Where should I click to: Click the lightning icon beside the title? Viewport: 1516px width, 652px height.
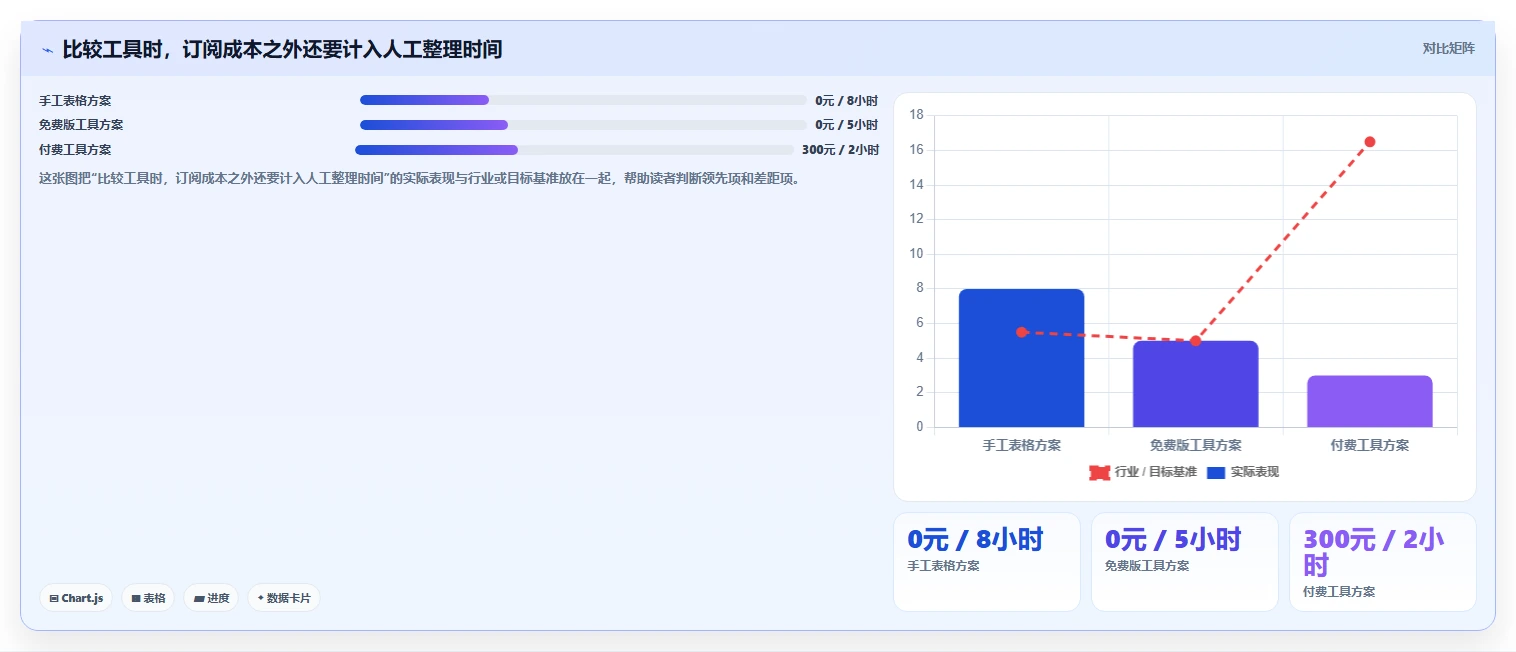[47, 49]
